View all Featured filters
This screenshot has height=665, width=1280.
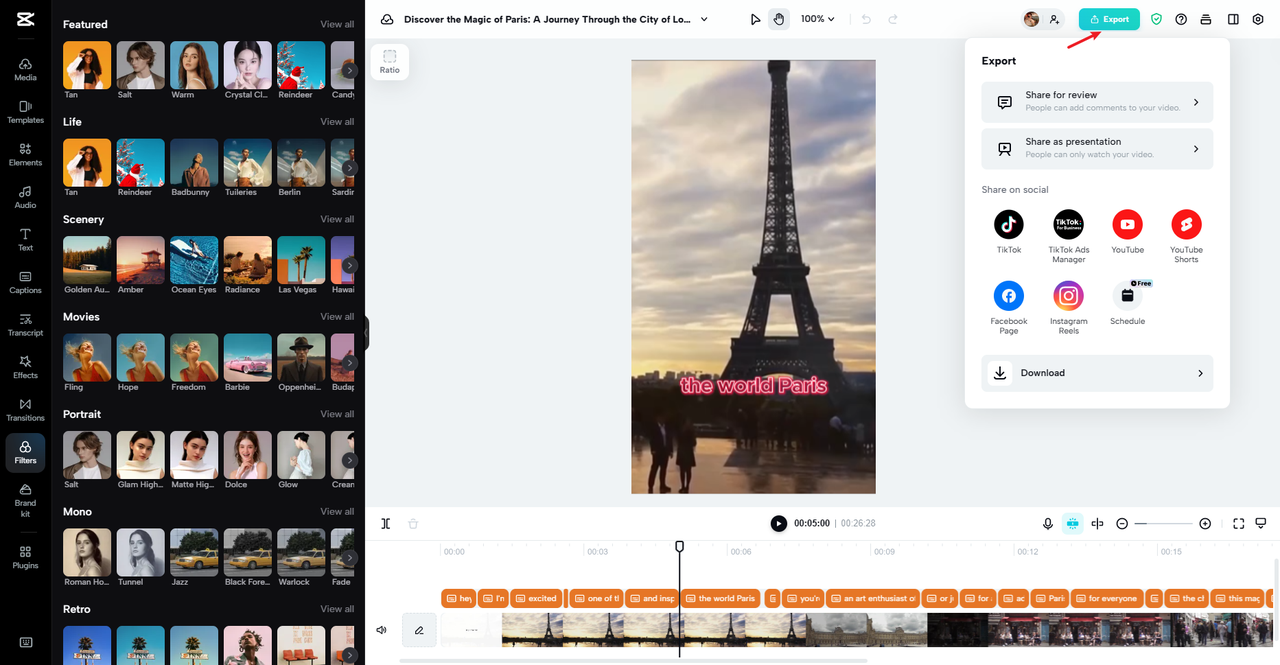337,24
